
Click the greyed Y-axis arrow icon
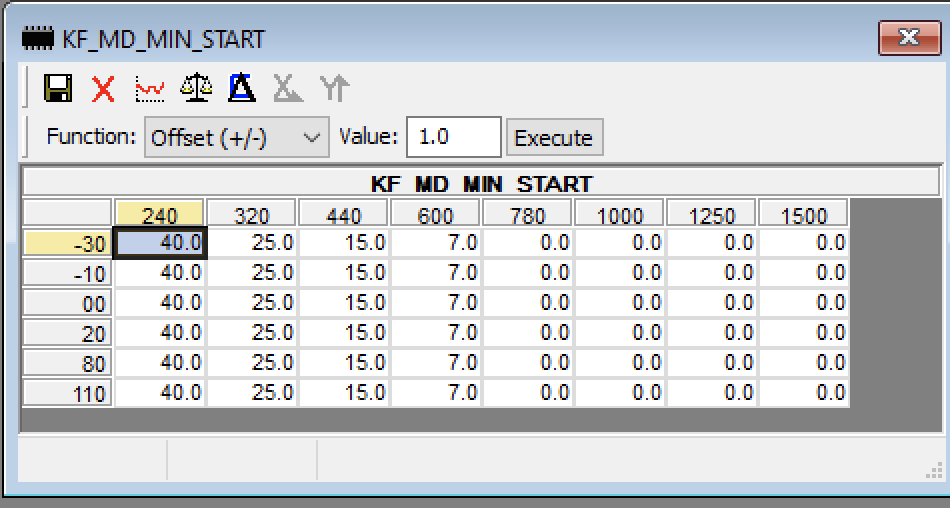coord(334,89)
